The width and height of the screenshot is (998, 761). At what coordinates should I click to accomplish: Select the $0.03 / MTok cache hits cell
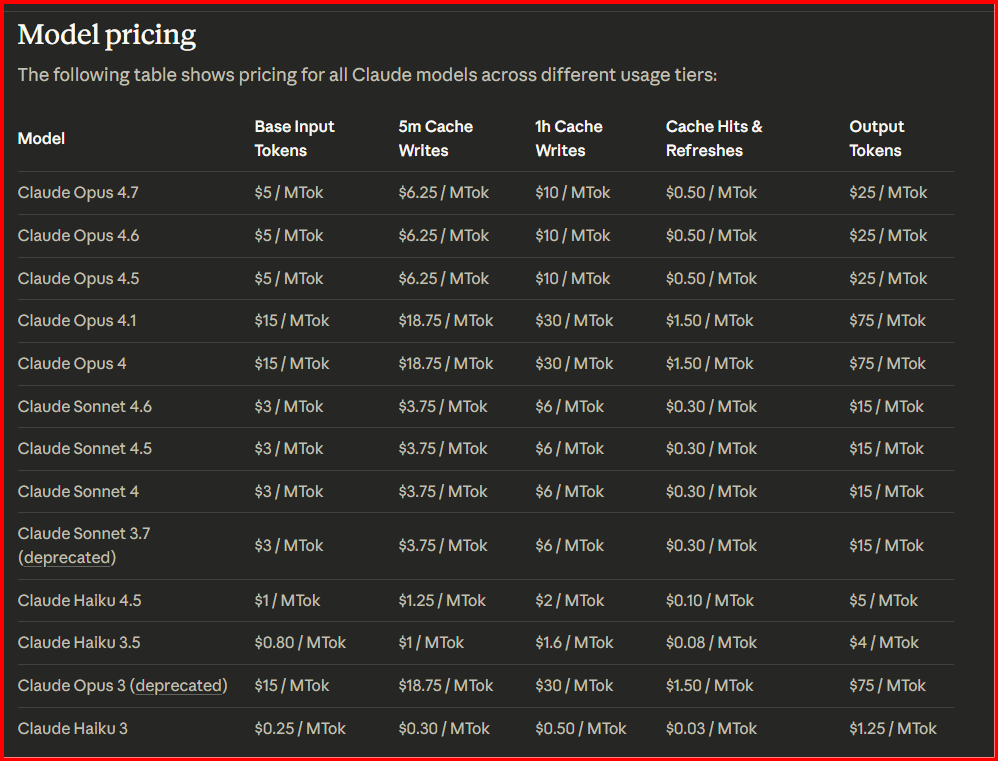coord(711,729)
